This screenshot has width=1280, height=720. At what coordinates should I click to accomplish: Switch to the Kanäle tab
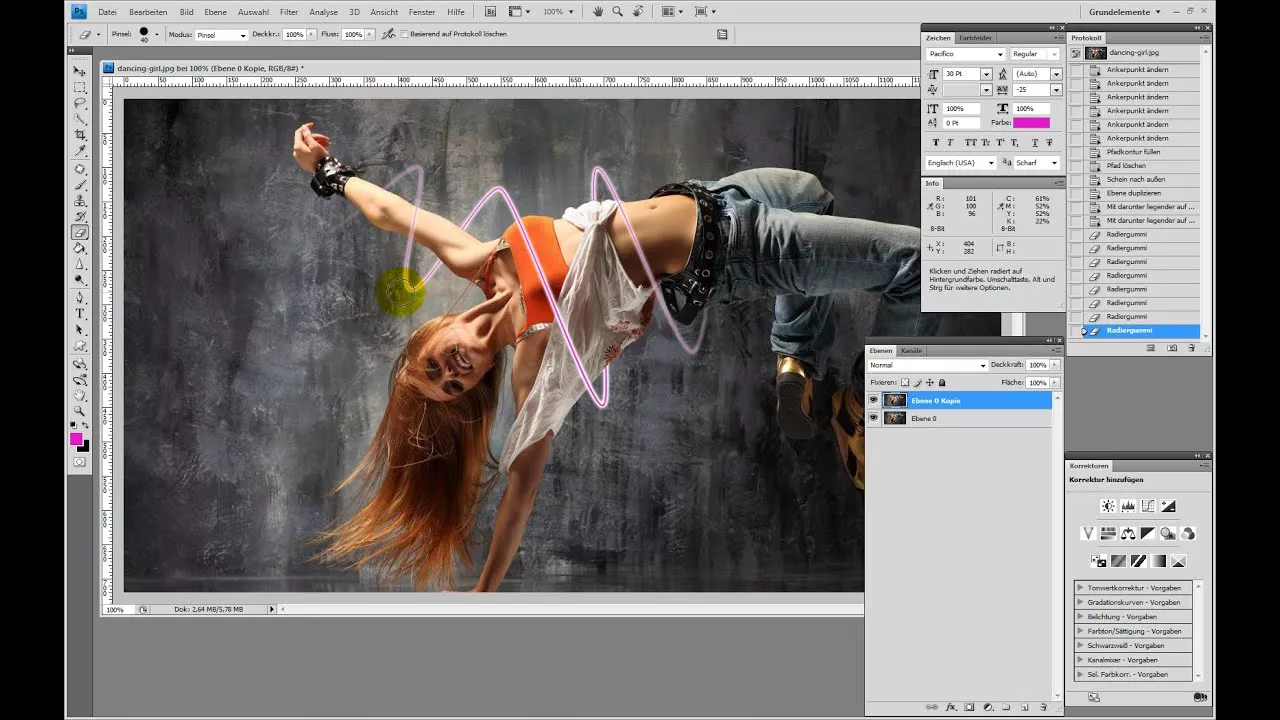click(x=912, y=350)
